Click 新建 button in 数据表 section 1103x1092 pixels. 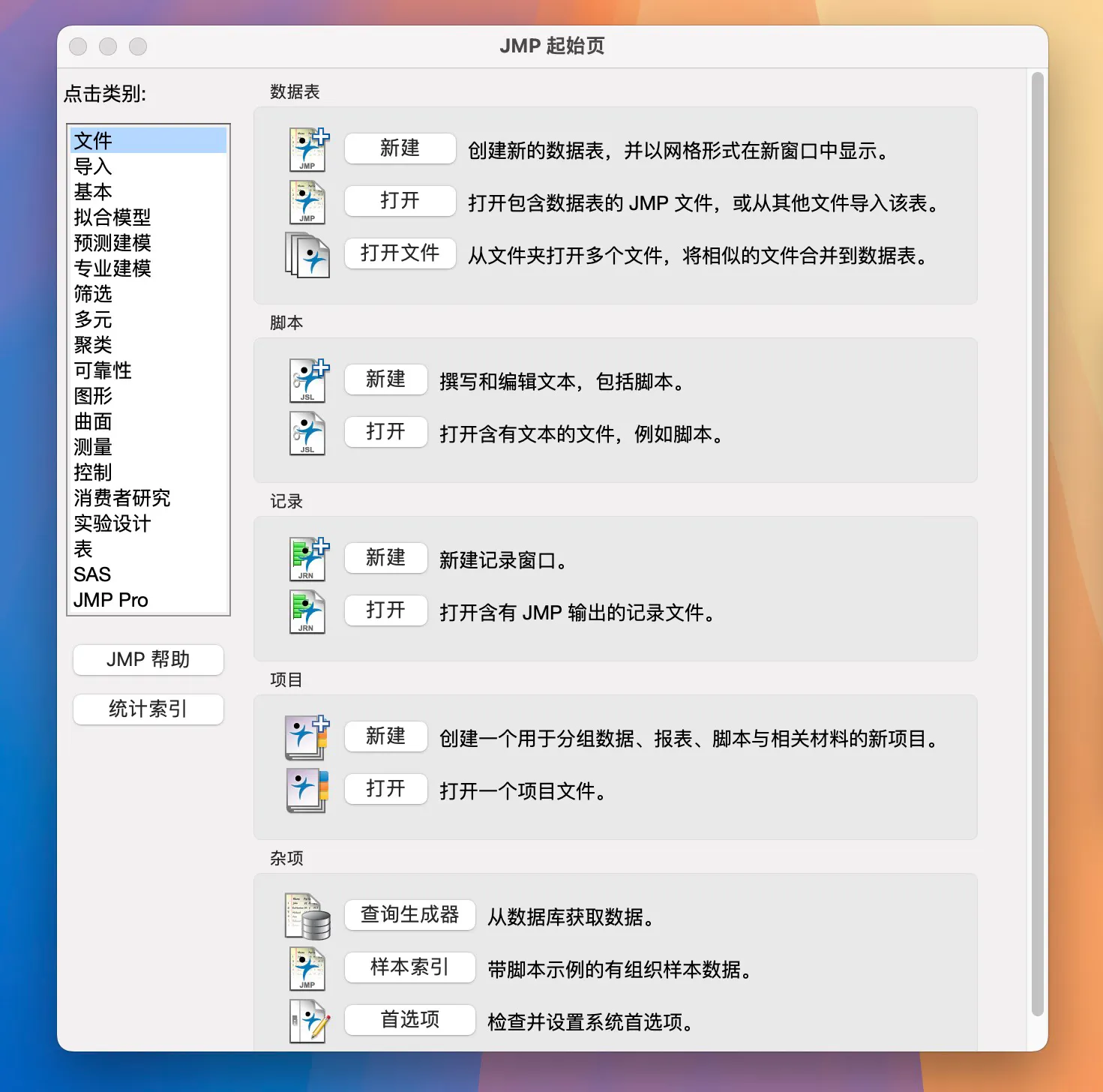tap(400, 148)
